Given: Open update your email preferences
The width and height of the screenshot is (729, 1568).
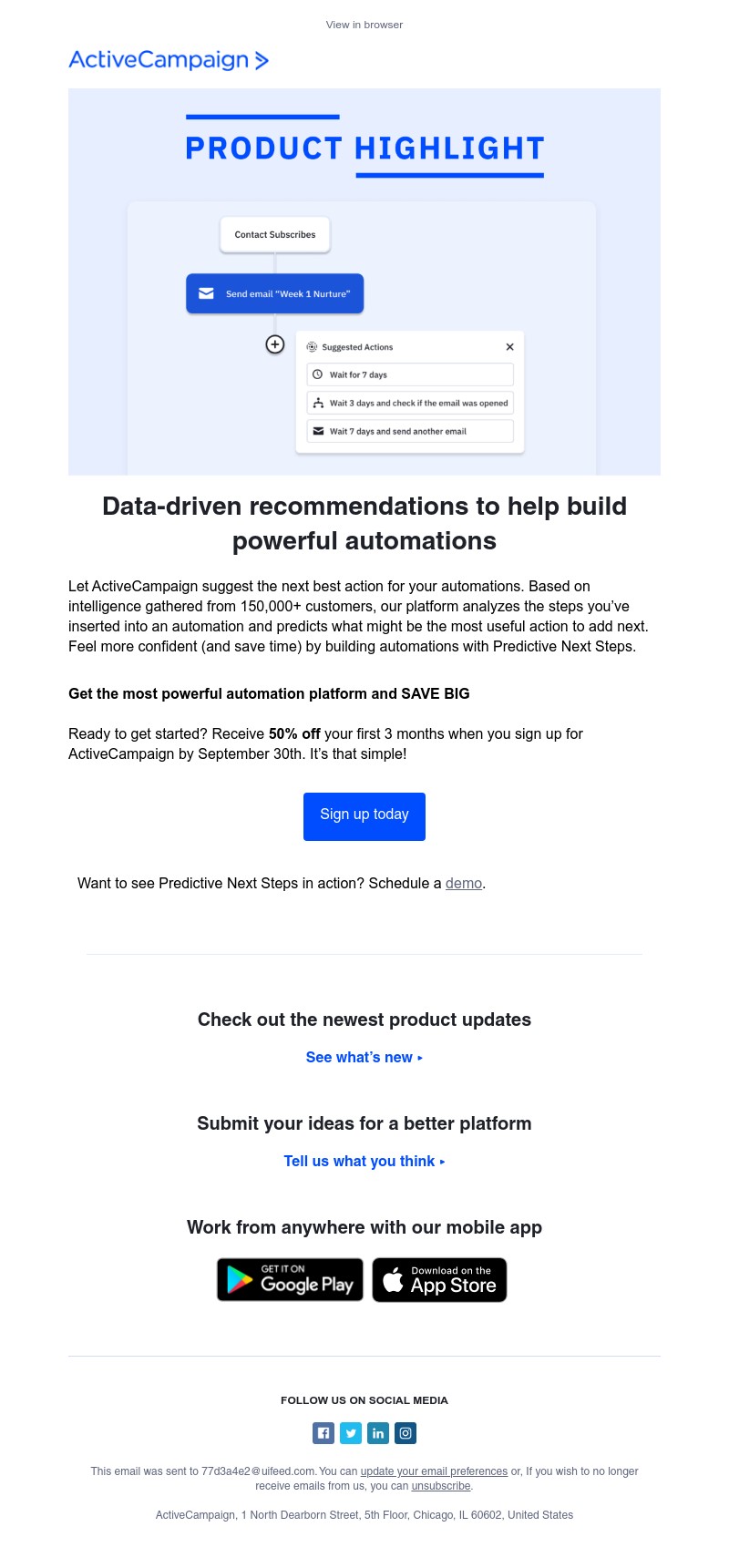Looking at the screenshot, I should coord(434,1471).
